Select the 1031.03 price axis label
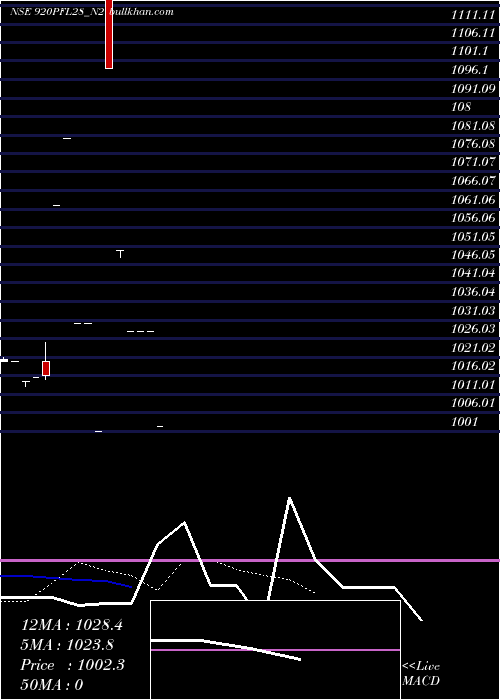 tap(473, 310)
